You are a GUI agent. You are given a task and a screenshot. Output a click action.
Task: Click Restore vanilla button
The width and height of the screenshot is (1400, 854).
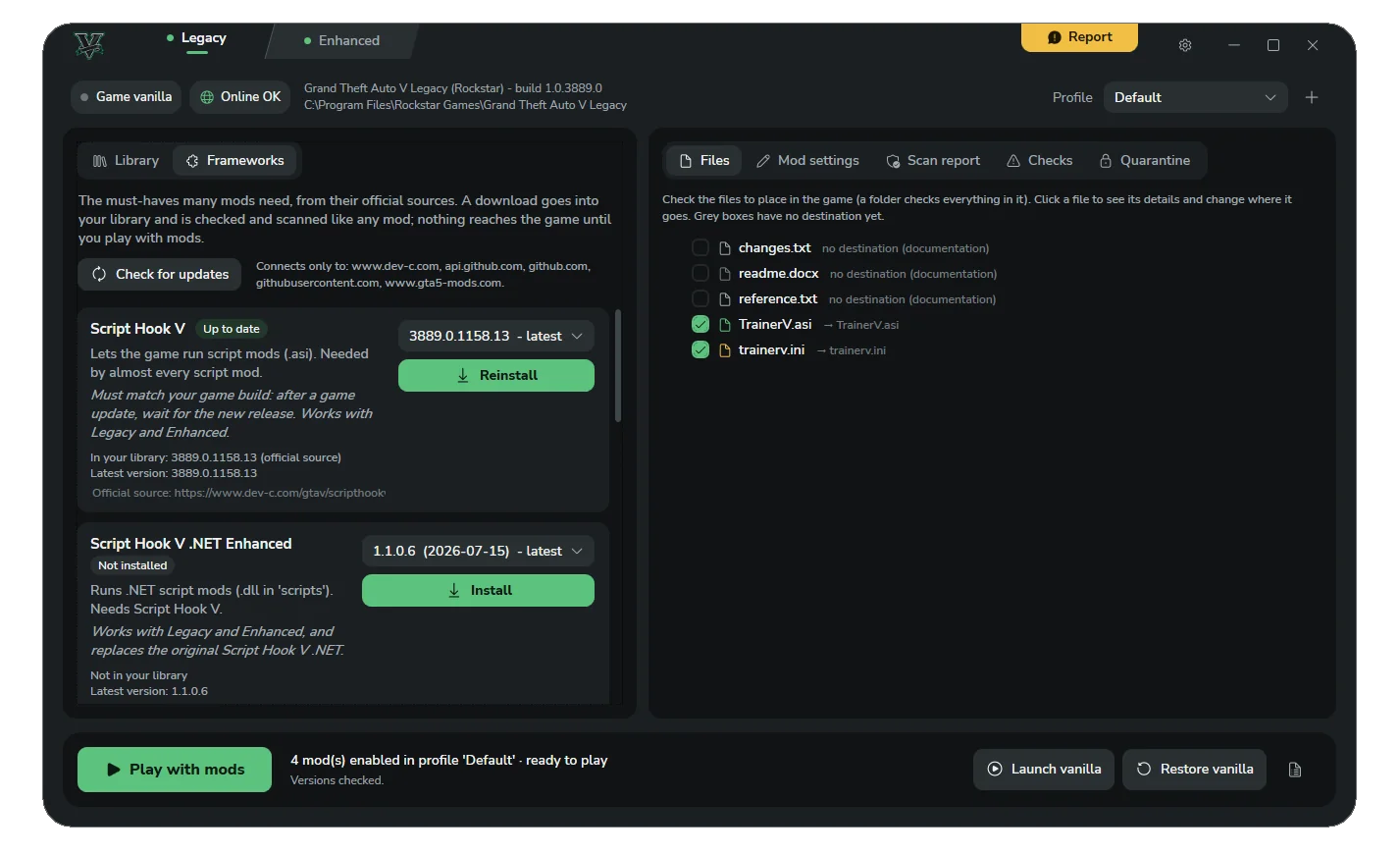(x=1194, y=770)
